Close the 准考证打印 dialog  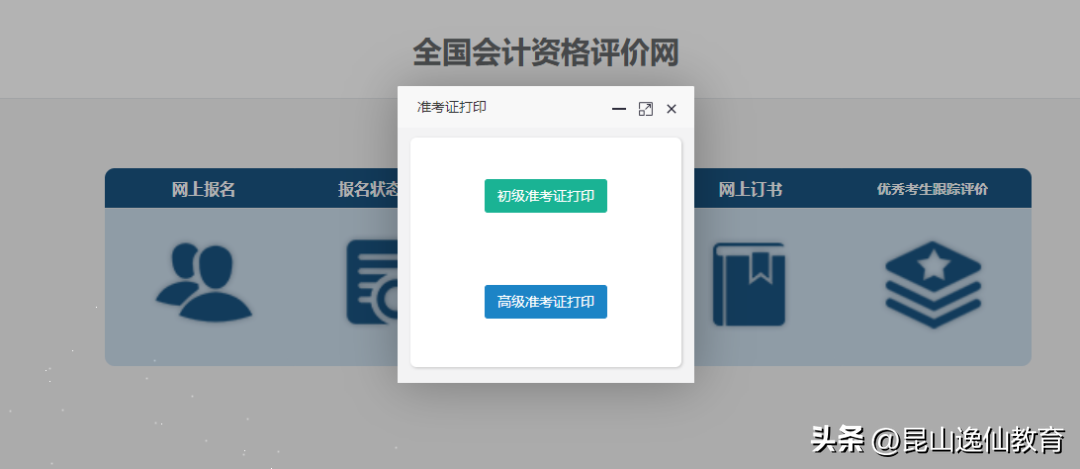click(672, 109)
